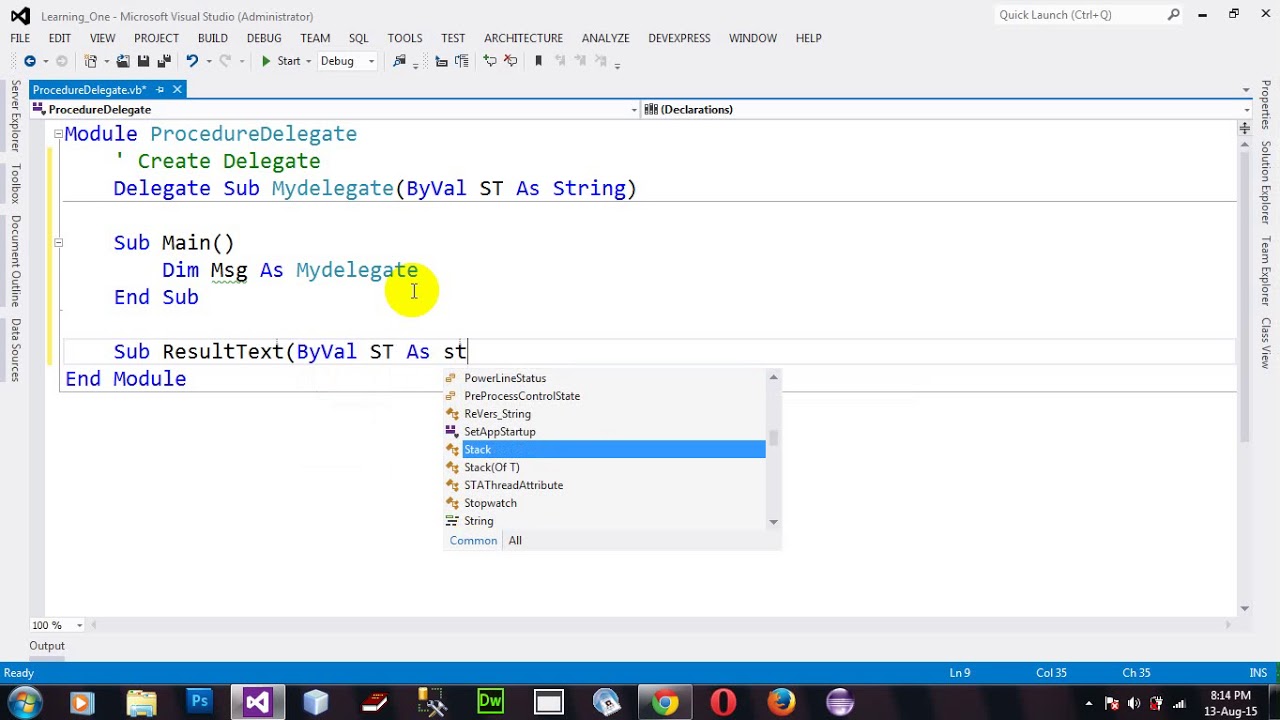Open Dreamweaver from the taskbar
Viewport: 1280px width, 720px height.
click(490, 702)
